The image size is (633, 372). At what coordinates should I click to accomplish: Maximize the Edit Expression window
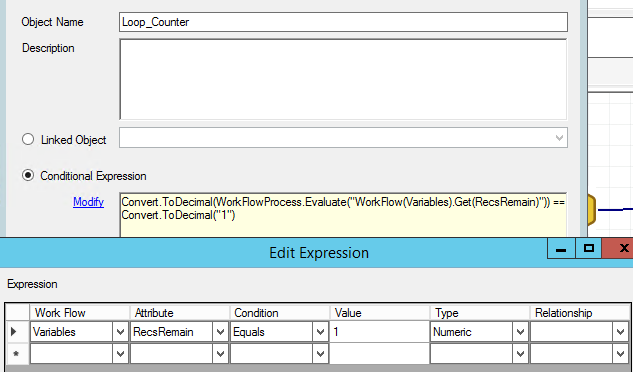588,248
